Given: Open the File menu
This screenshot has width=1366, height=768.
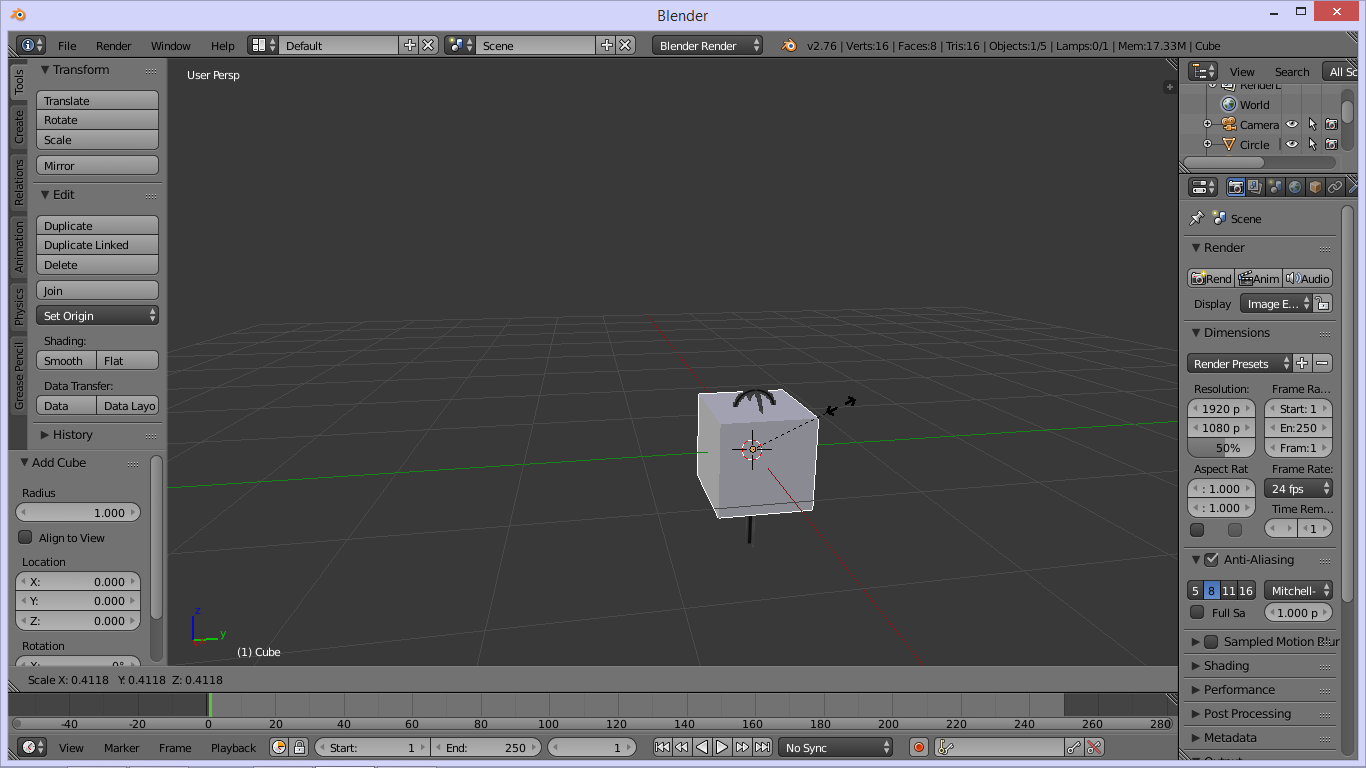Looking at the screenshot, I should click(x=67, y=45).
